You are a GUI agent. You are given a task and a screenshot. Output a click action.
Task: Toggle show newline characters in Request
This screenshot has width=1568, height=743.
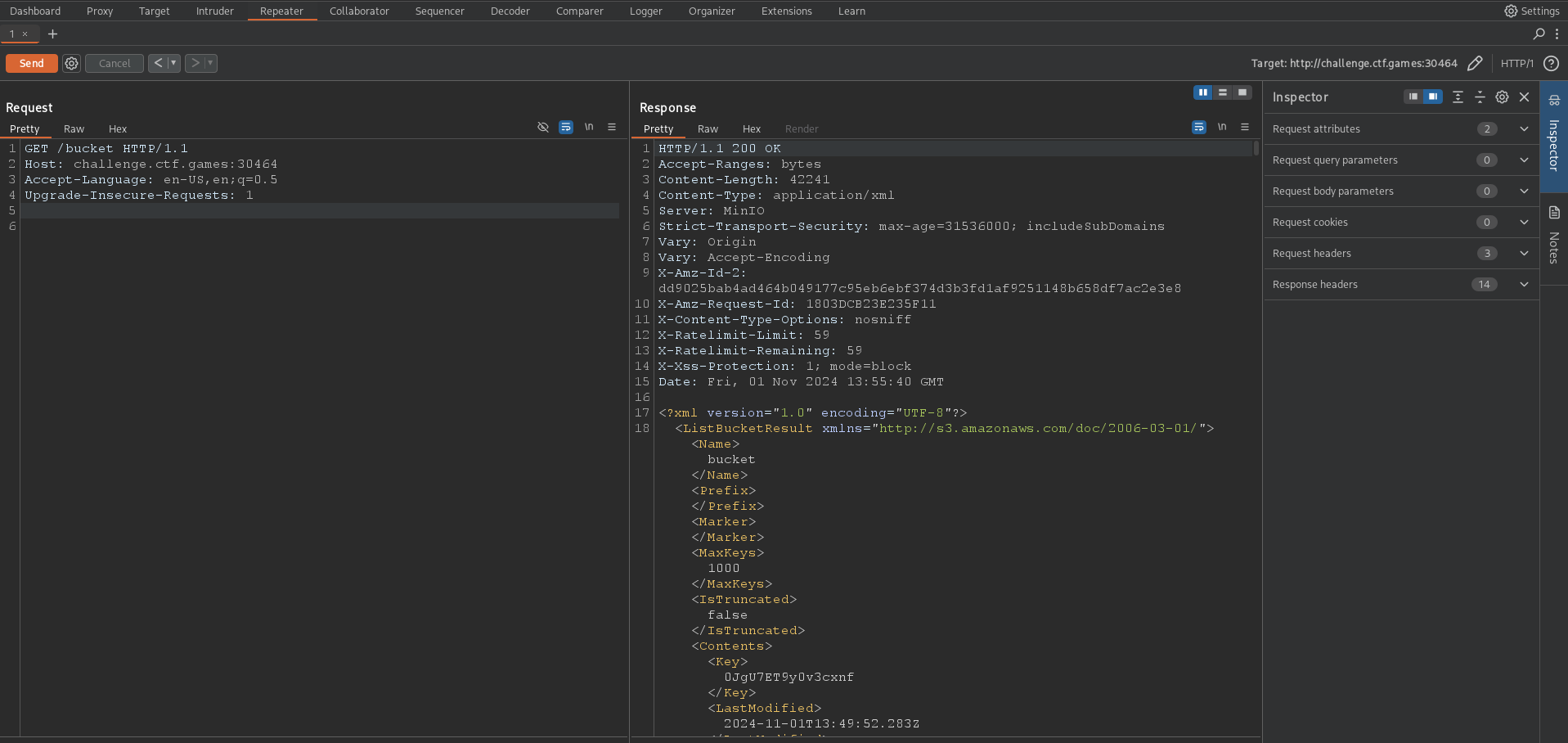(x=589, y=127)
